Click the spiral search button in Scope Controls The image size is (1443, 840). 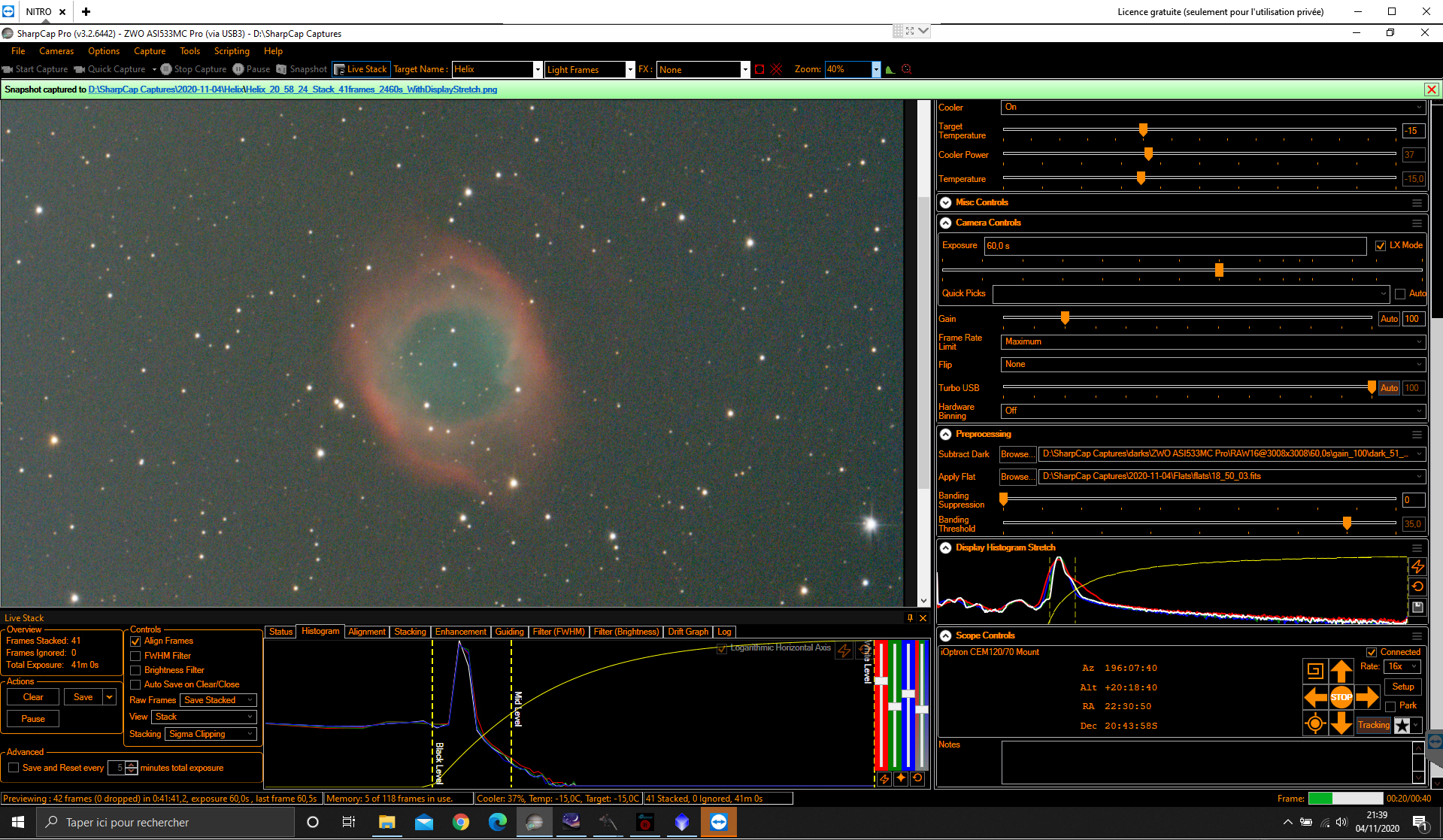pos(1315,671)
